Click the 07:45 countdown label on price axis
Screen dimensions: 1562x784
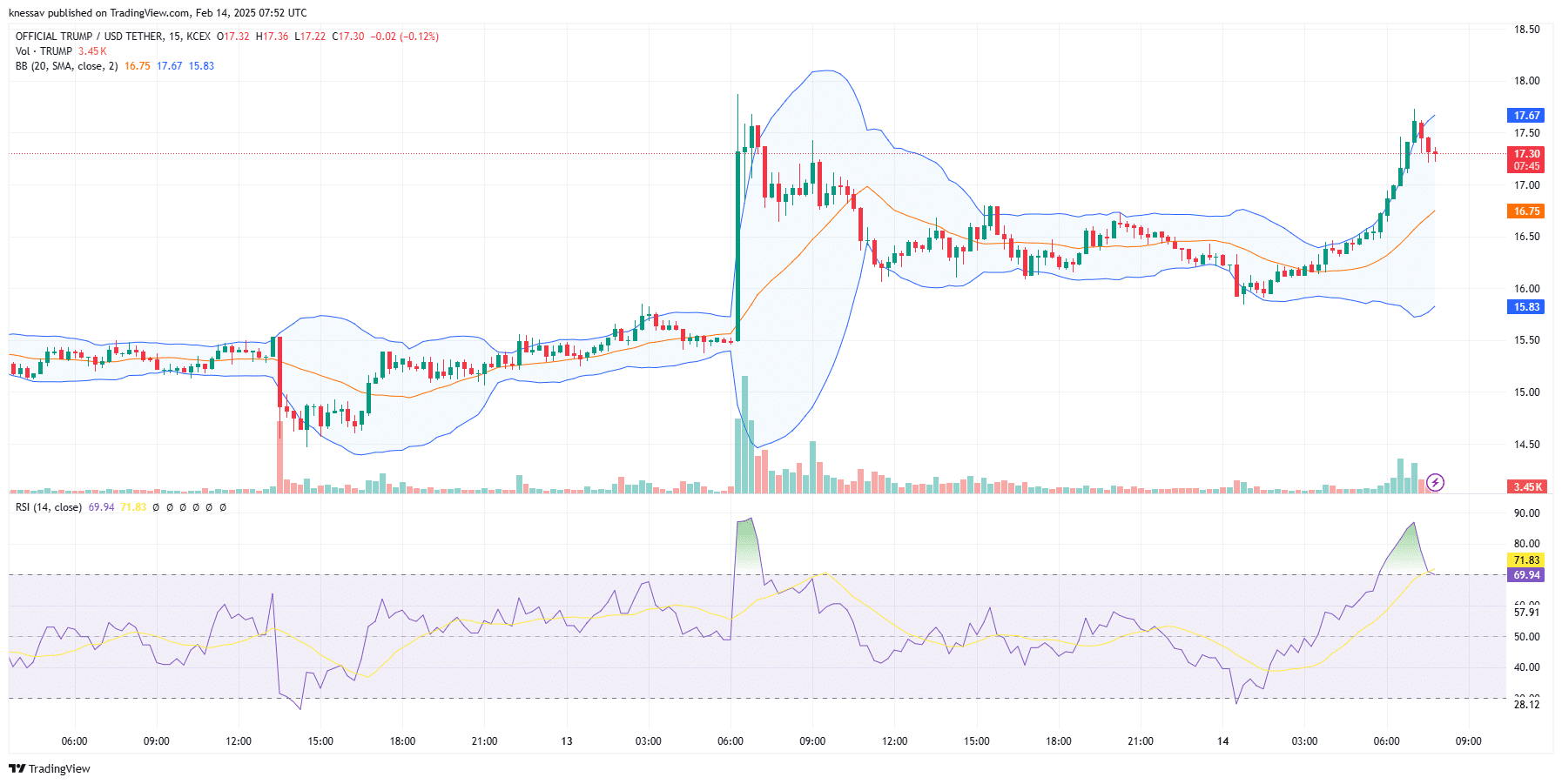(x=1525, y=166)
